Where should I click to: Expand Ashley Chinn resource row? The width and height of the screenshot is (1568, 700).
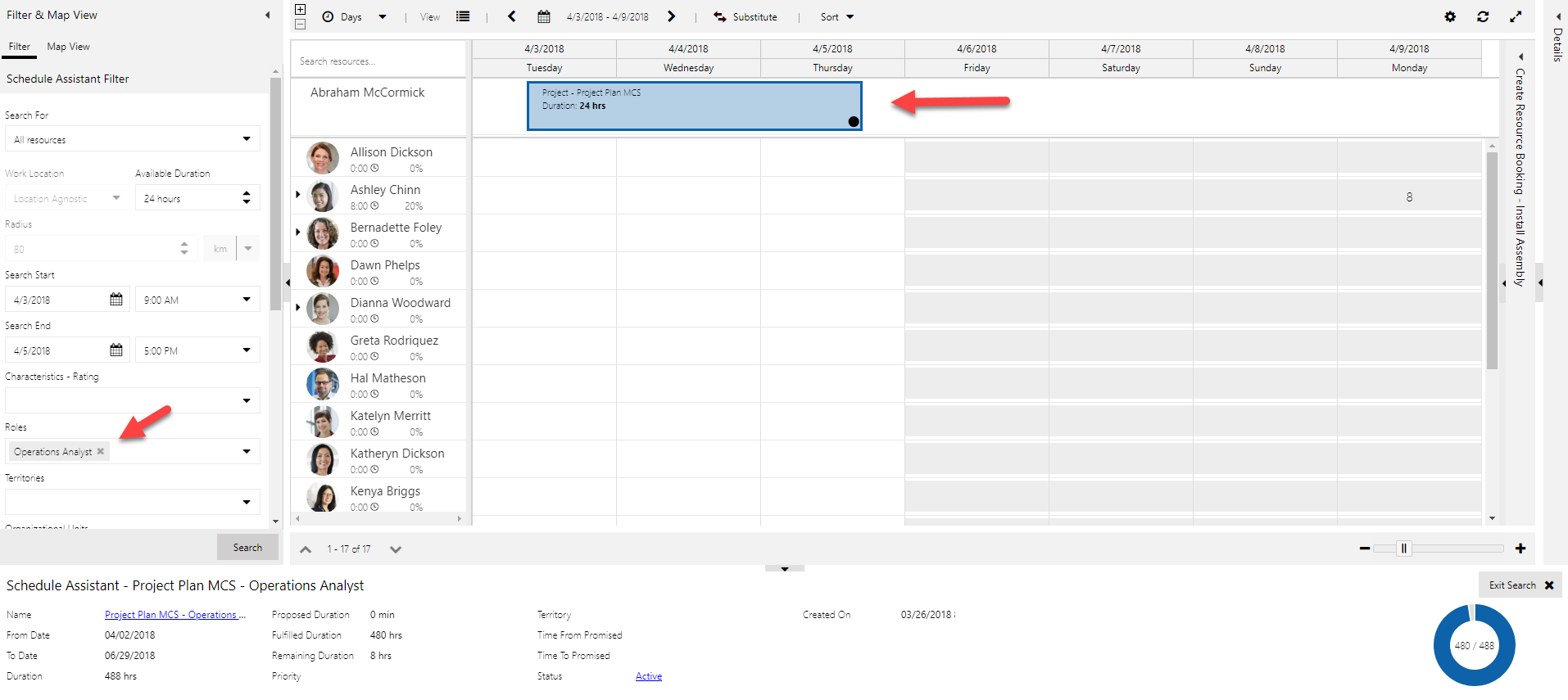click(x=297, y=195)
